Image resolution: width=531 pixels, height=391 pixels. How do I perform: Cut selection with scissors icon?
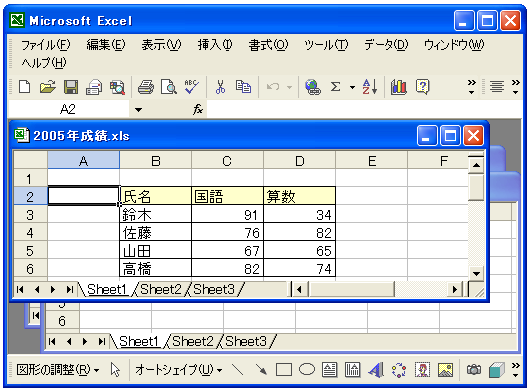click(x=220, y=87)
